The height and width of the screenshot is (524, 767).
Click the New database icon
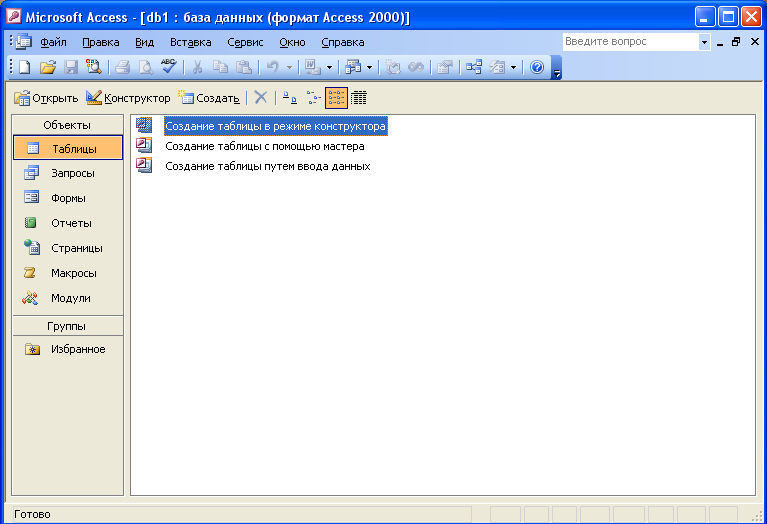(x=24, y=67)
